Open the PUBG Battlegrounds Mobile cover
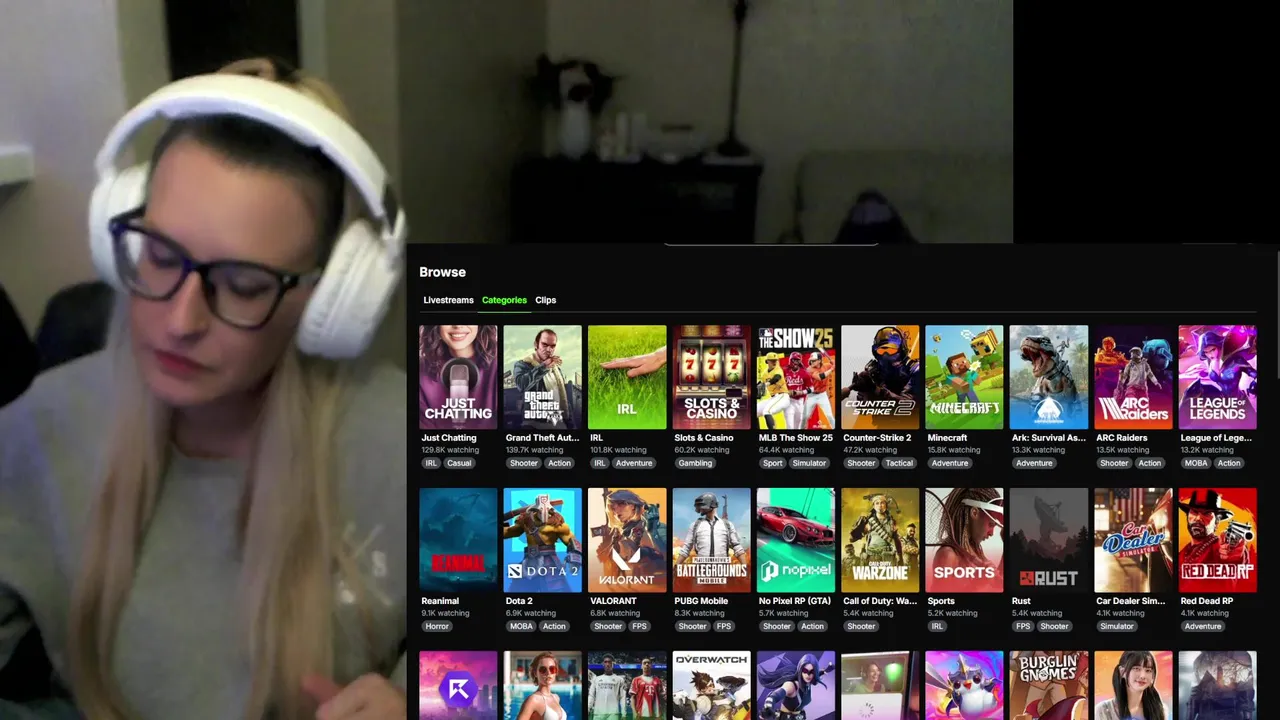The image size is (1280, 720). (x=711, y=540)
